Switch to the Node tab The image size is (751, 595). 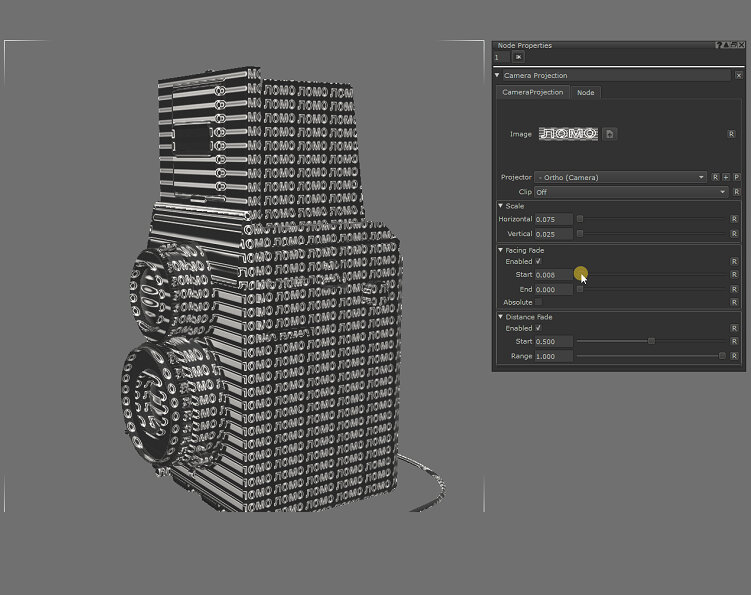tap(586, 93)
